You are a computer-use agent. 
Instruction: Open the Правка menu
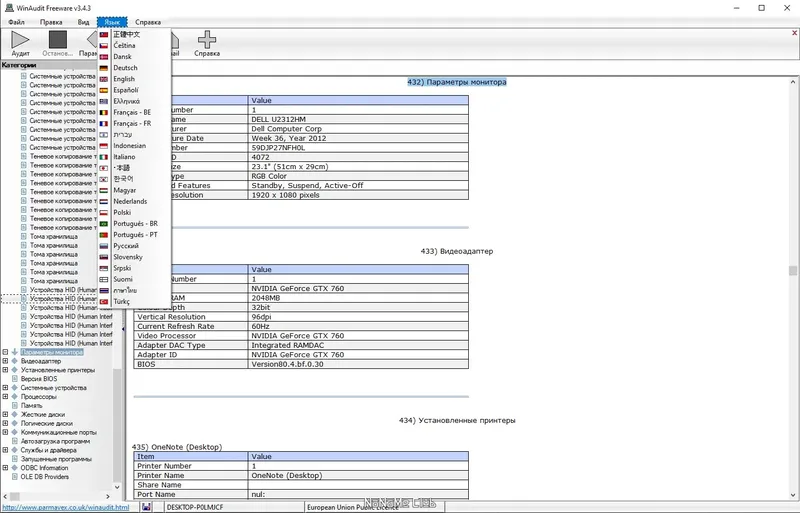[x=51, y=22]
